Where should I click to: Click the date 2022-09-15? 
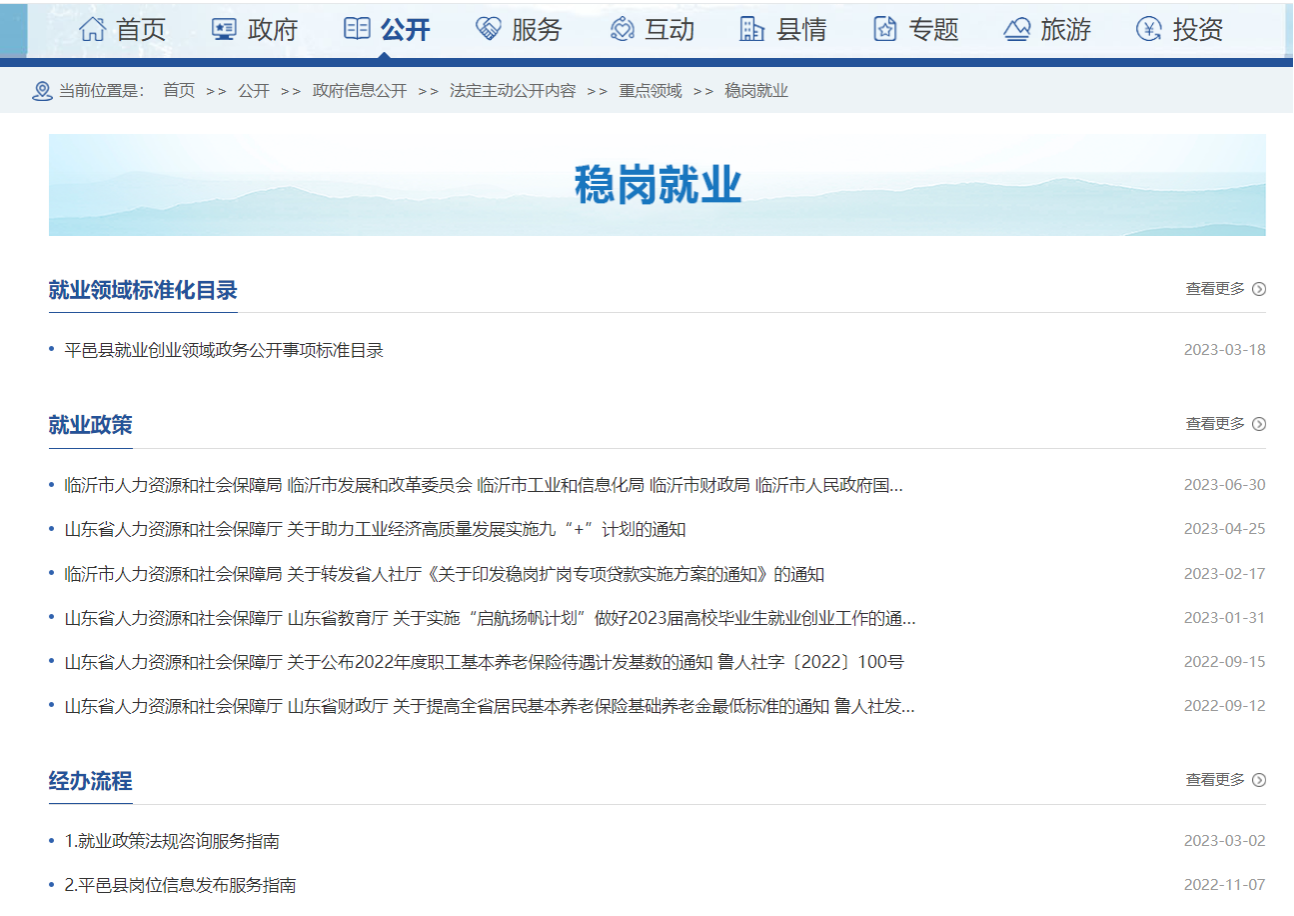point(1225,662)
